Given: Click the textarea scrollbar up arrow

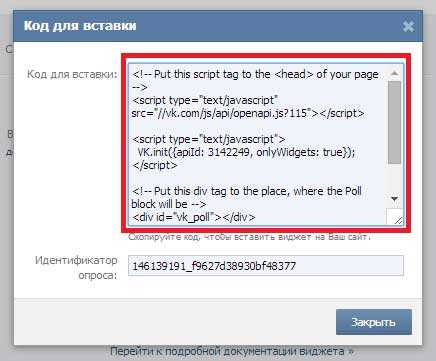Looking at the screenshot, I should (x=395, y=73).
